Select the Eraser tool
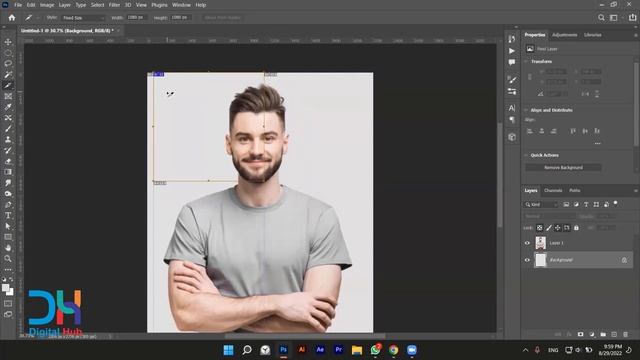Screen dimensions: 640x360 [8, 161]
